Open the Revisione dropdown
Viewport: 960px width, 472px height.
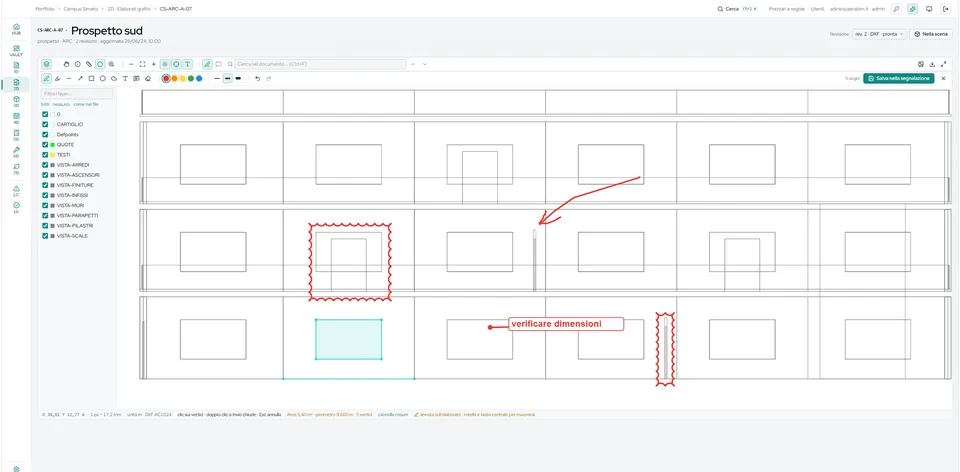(x=879, y=34)
